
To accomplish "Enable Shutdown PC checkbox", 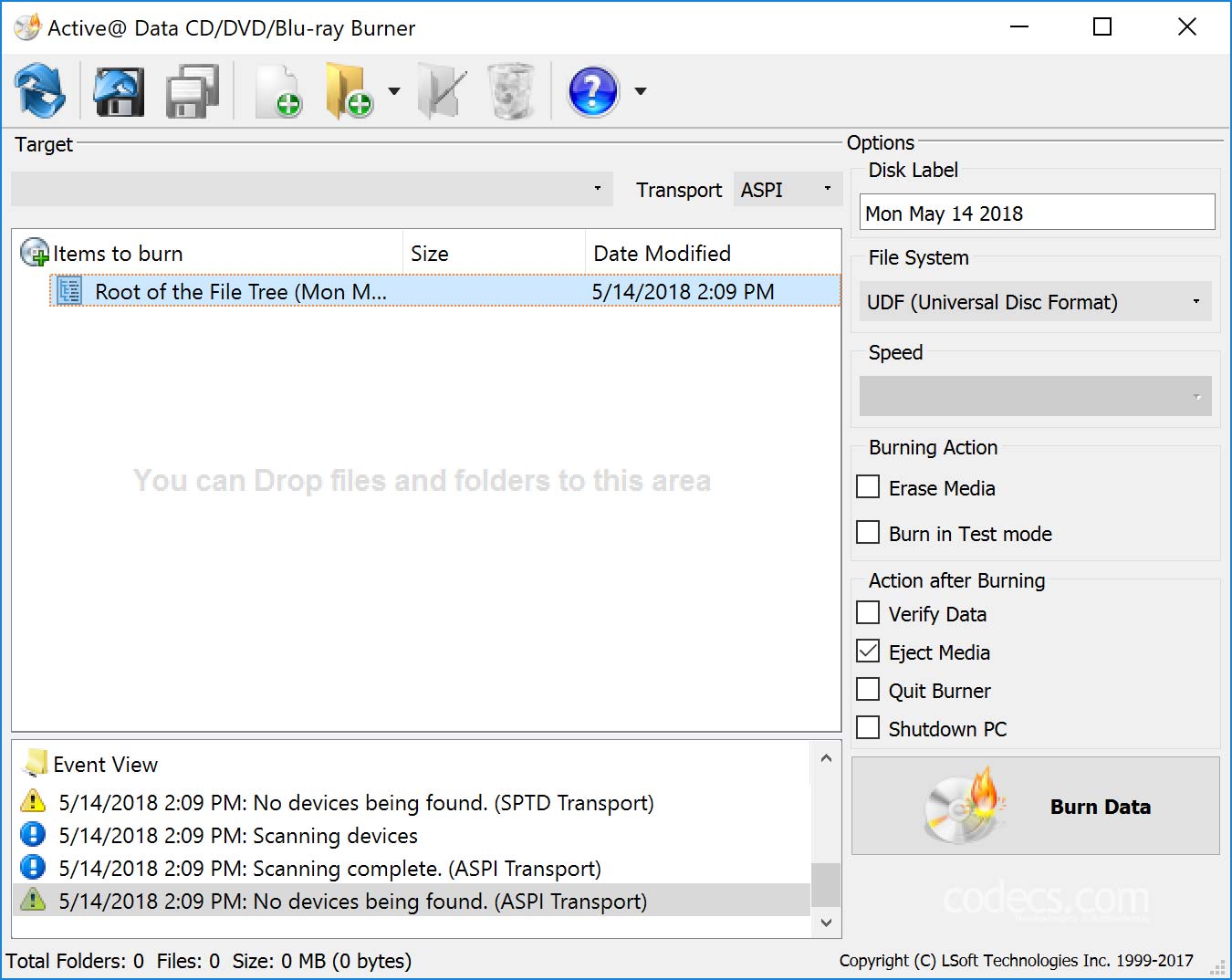I will [x=868, y=728].
